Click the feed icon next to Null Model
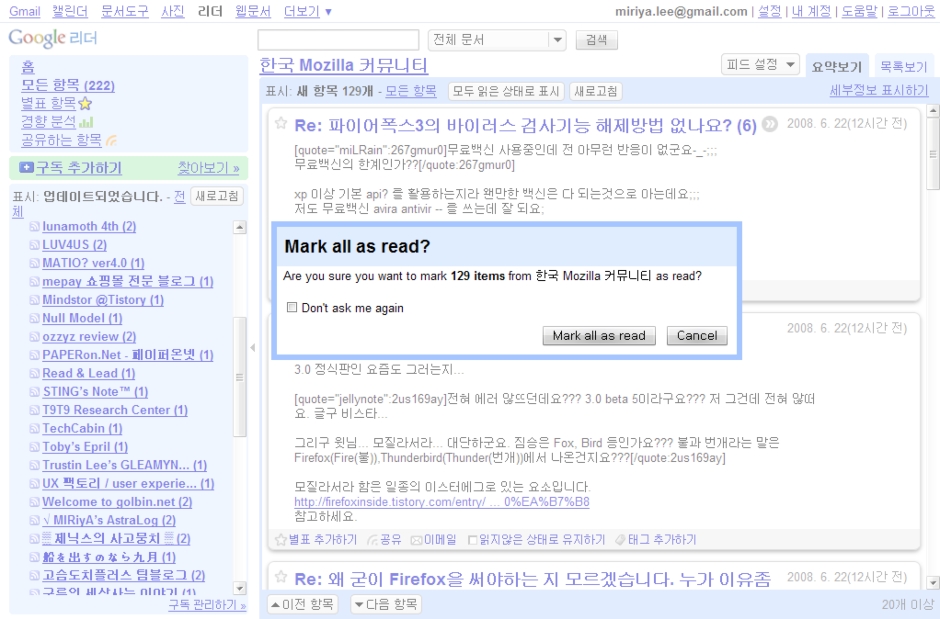Viewport: 940px width, 619px height. (x=35, y=318)
